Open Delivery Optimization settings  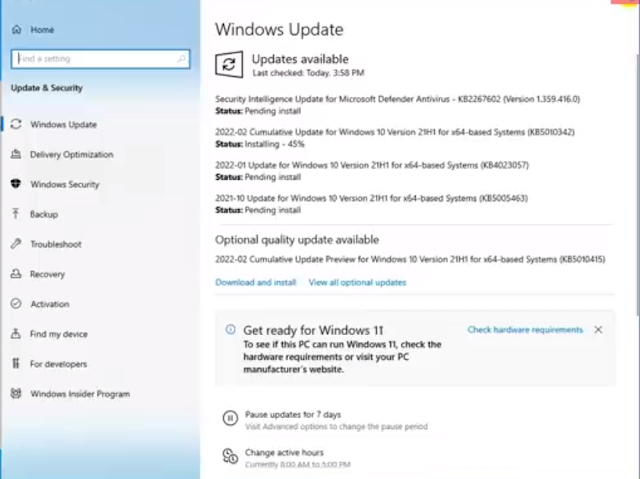[x=72, y=155]
